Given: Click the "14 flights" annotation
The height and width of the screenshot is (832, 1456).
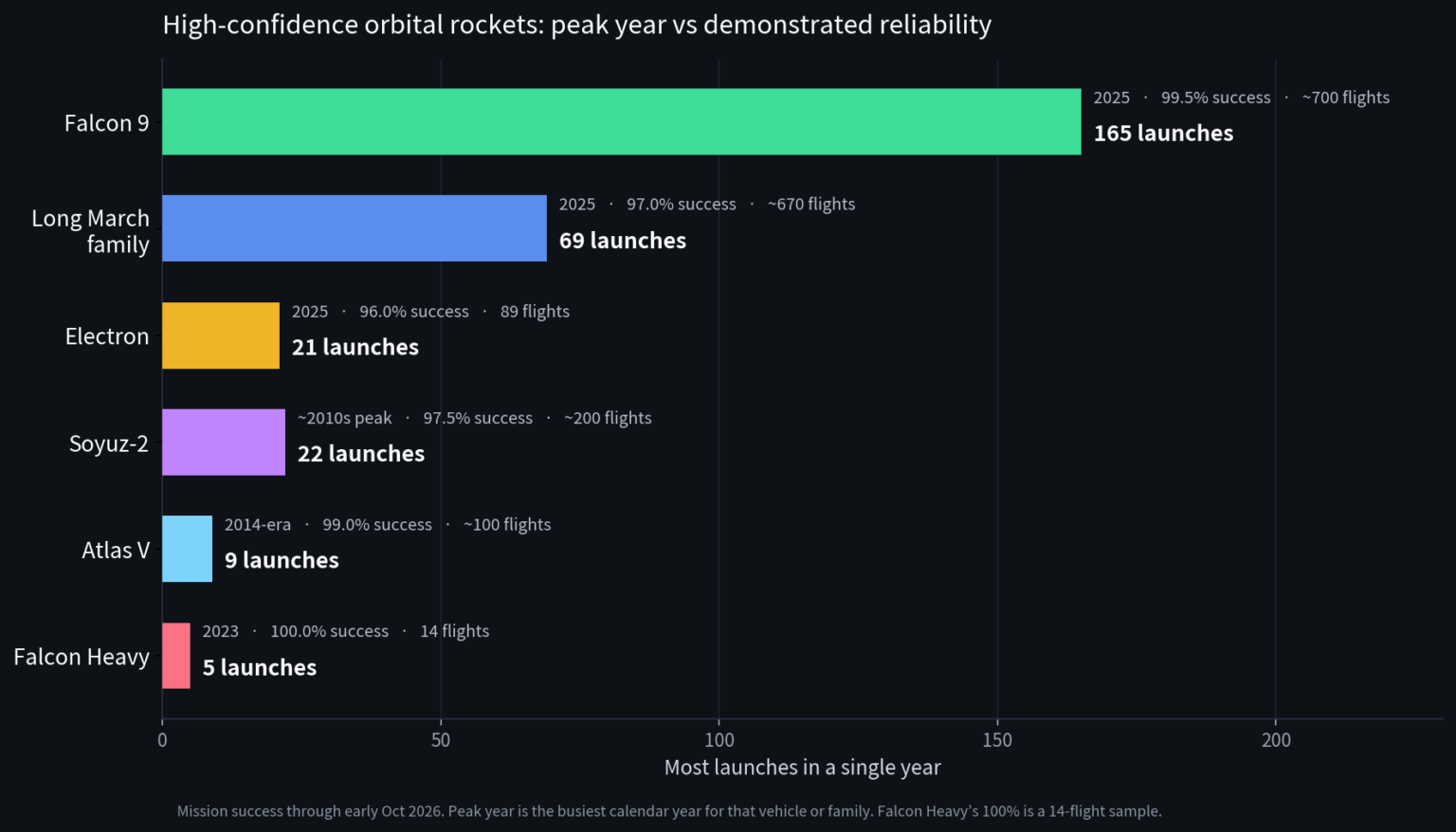Looking at the screenshot, I should tap(455, 632).
